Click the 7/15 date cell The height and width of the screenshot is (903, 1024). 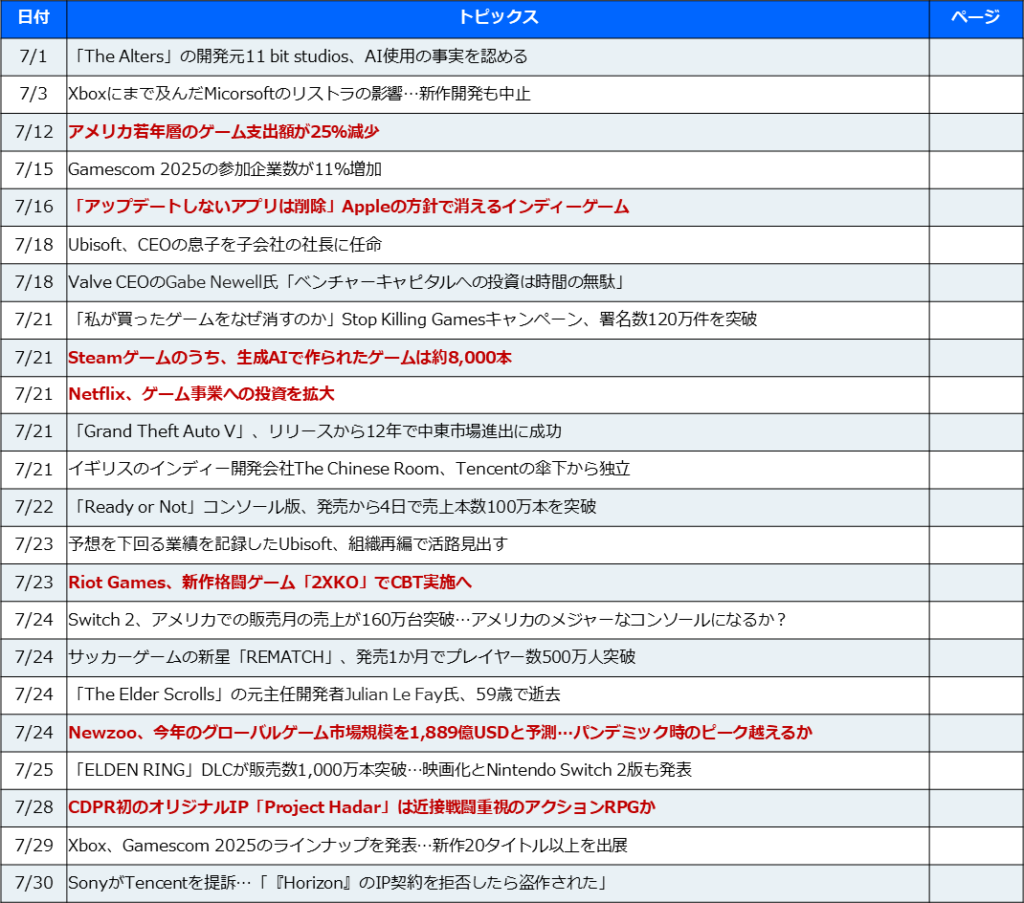(33, 170)
